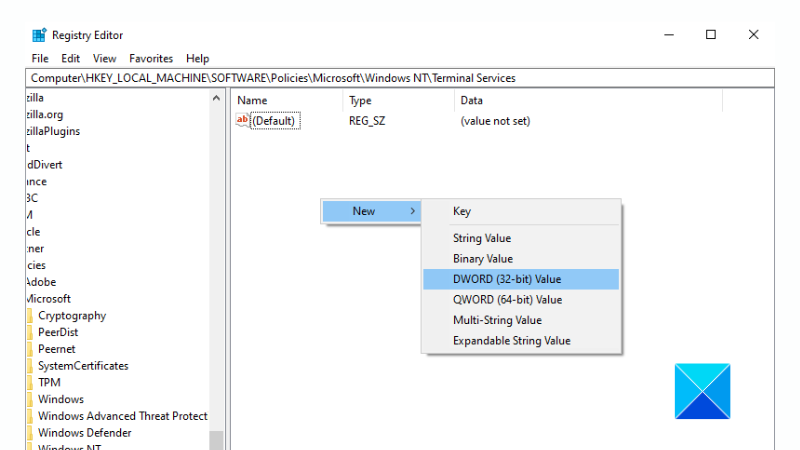The height and width of the screenshot is (450, 800).
Task: Click the Type column header
Action: point(398,101)
